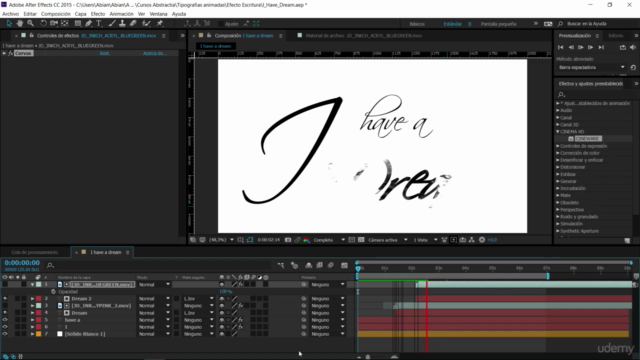Hide the Sólido Blanco 1 layer
Screen dimensions: 640x360
[5, 334]
